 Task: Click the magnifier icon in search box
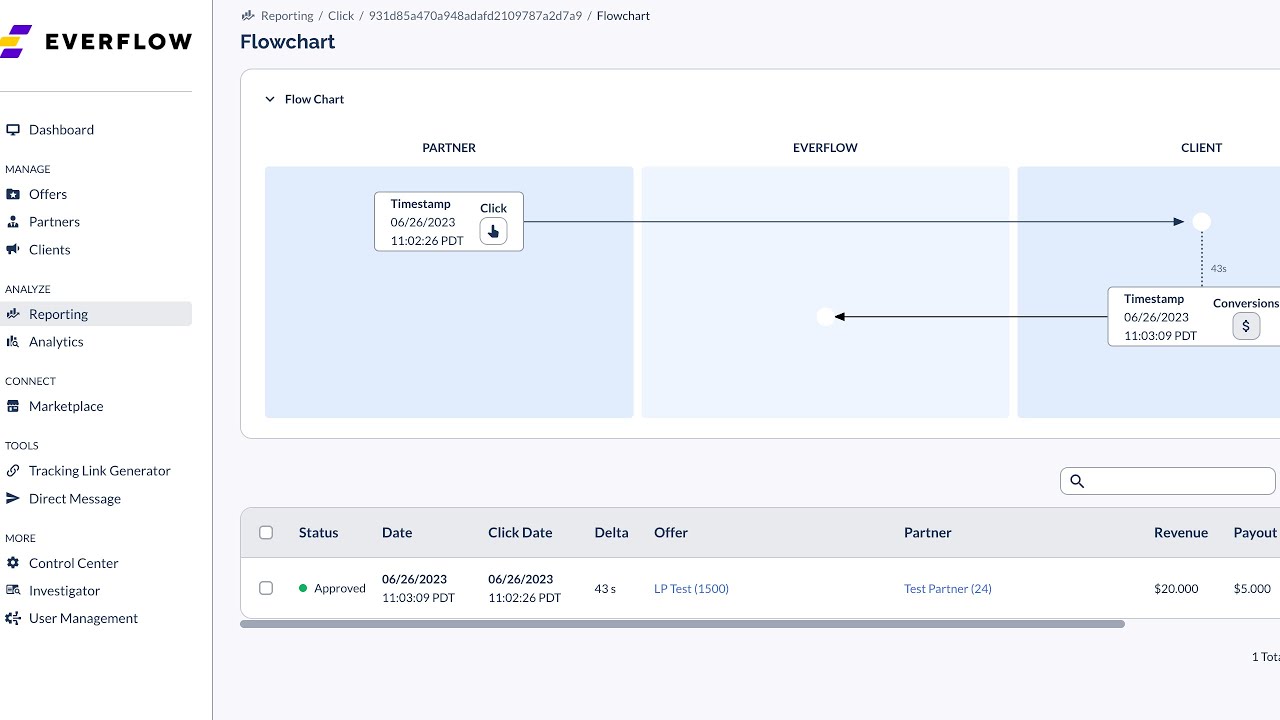coord(1077,481)
